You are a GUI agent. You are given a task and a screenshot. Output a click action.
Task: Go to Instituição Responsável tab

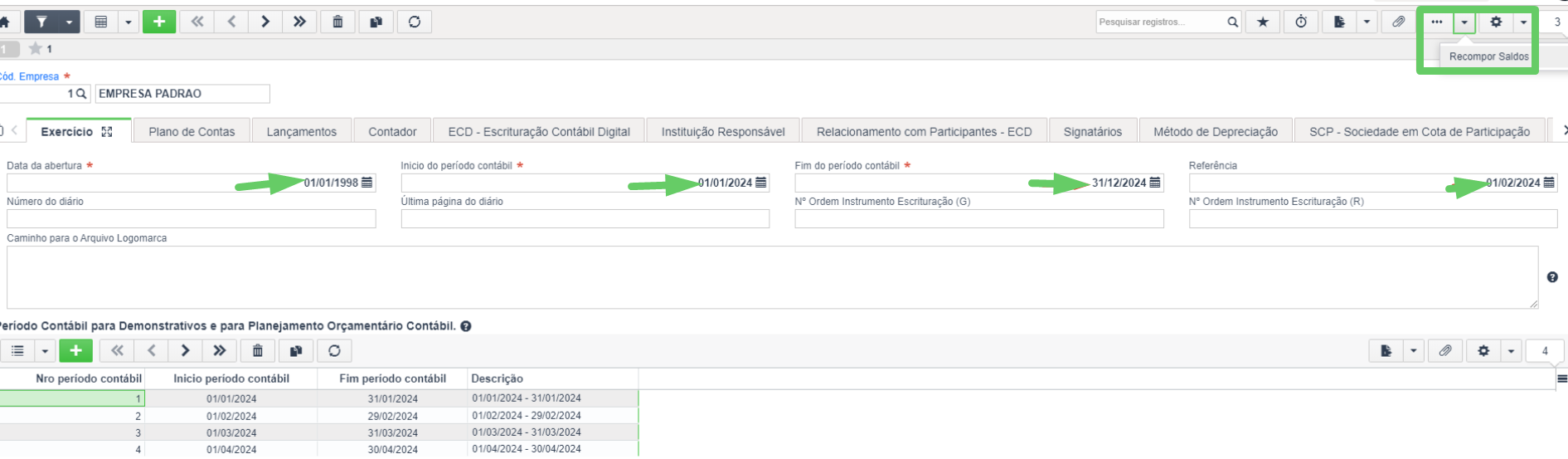723,131
